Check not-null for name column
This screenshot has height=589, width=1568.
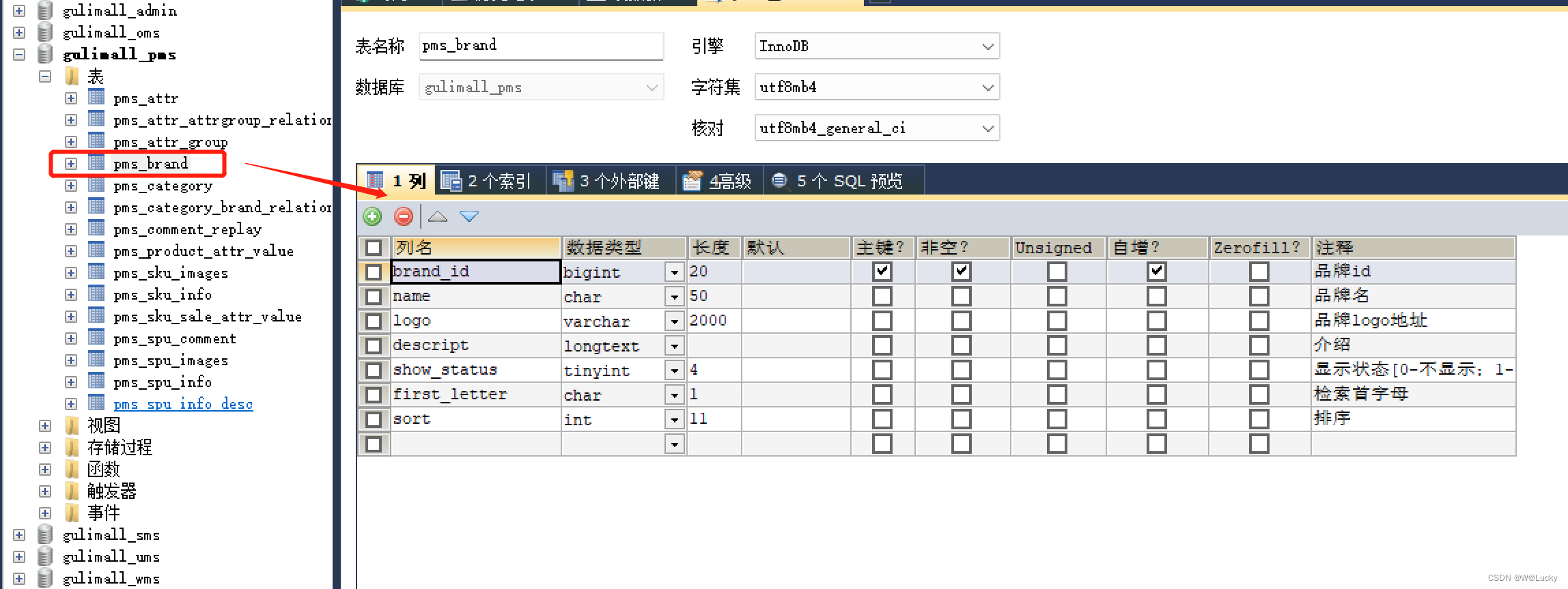pyautogui.click(x=962, y=296)
